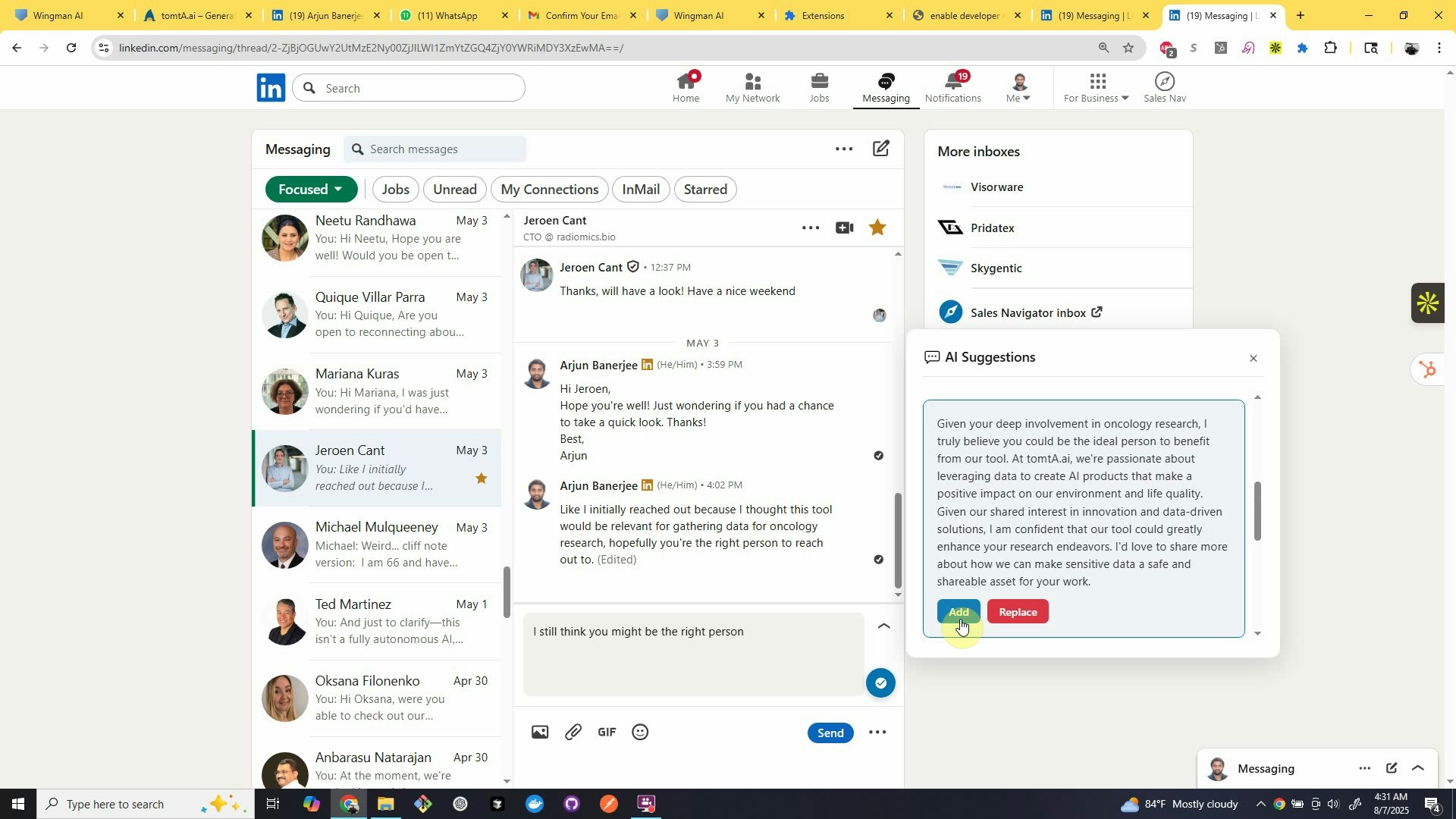This screenshot has height=819, width=1456.
Task: Reload the LinkedIn page
Action: coord(71,48)
